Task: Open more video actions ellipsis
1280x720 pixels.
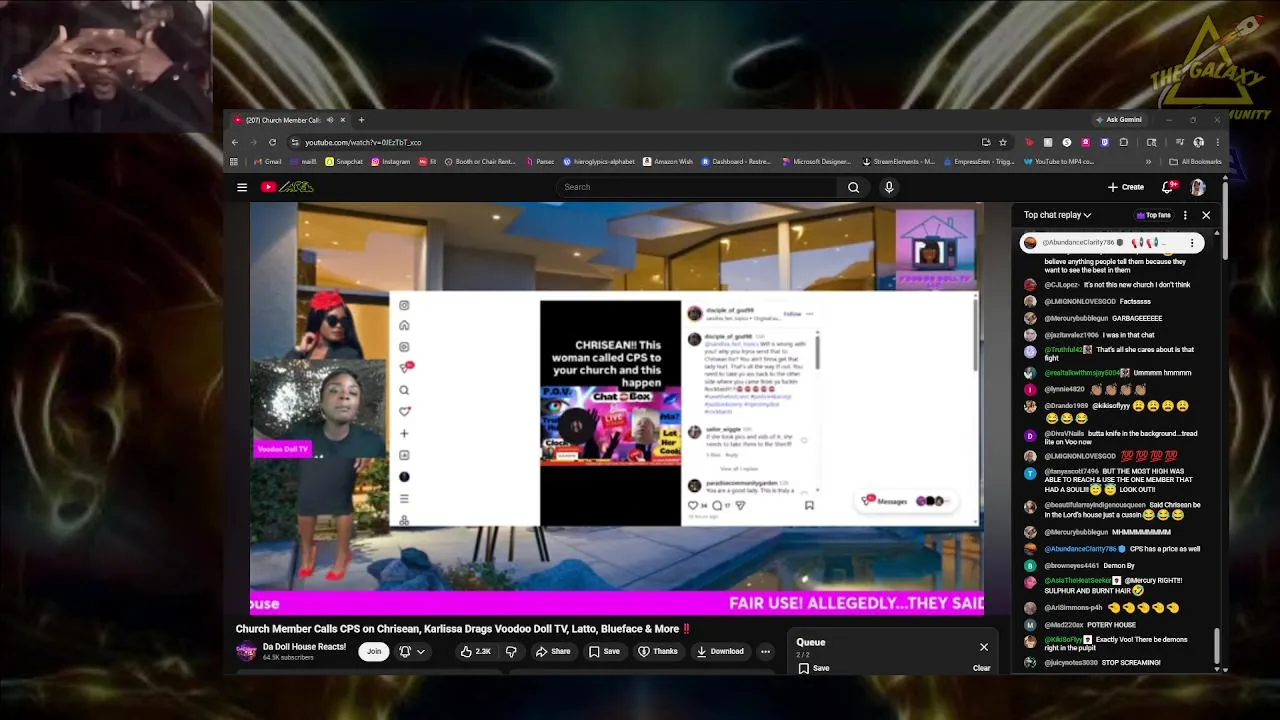Action: [x=765, y=652]
